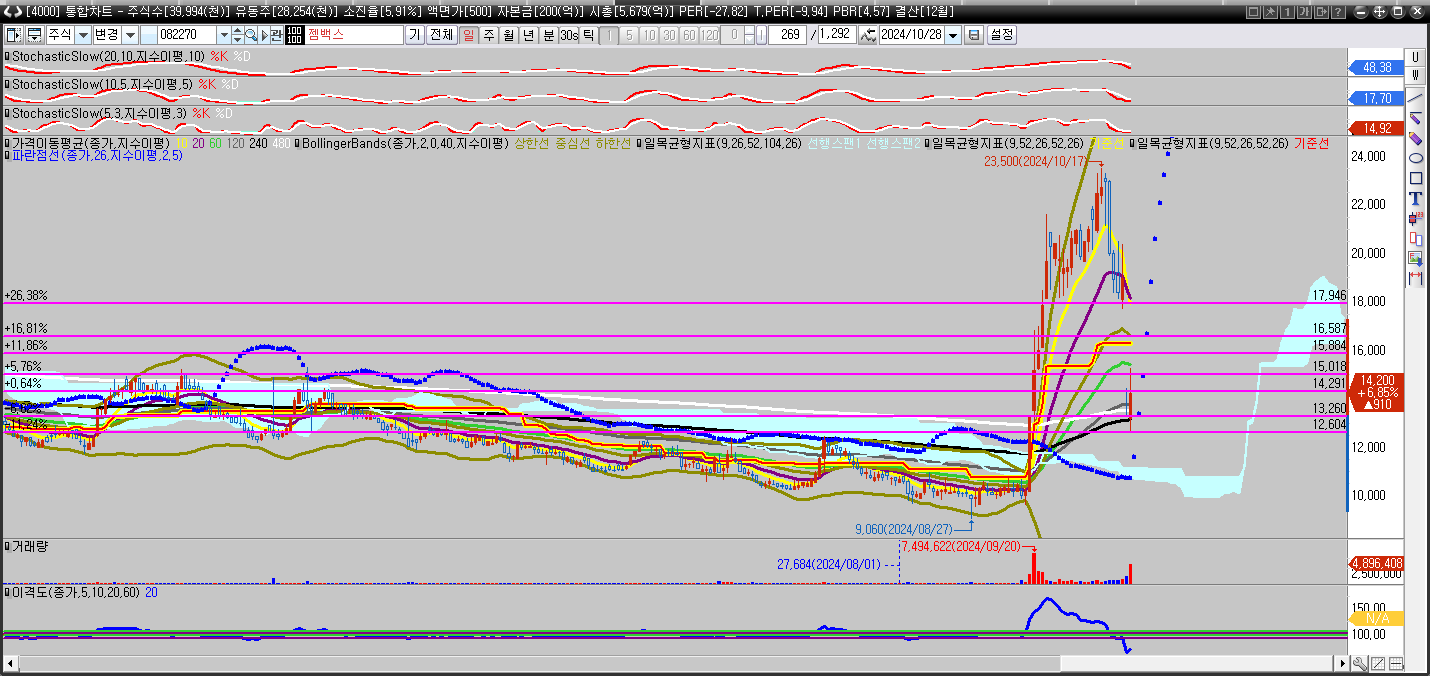Click the chart layout icon at toolbar start
The image size is (1430, 676).
pos(14,35)
